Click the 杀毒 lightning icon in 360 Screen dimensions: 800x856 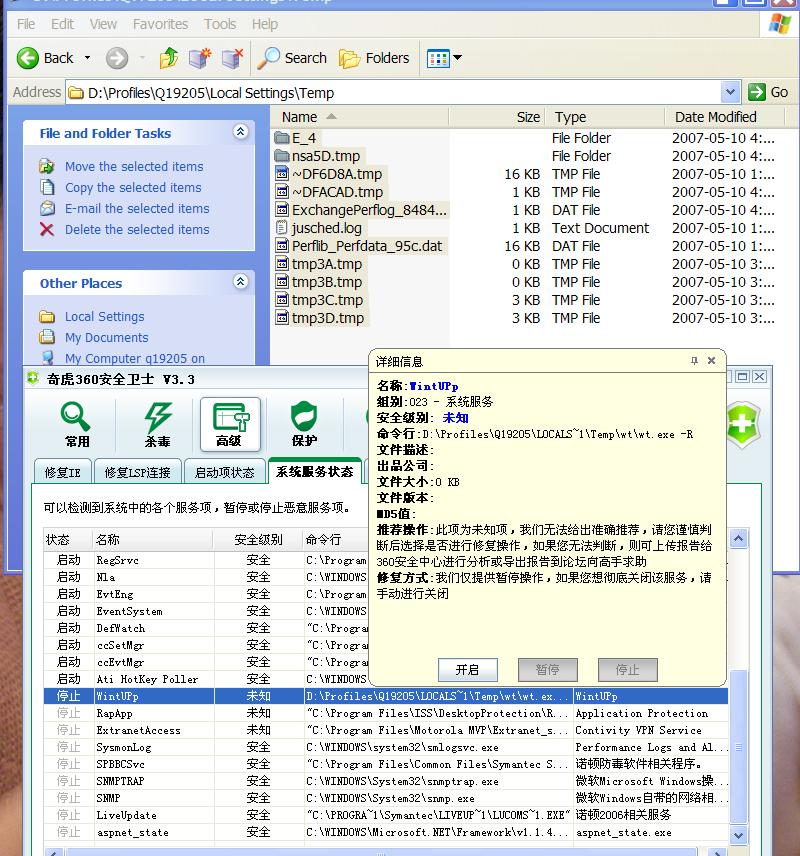157,417
